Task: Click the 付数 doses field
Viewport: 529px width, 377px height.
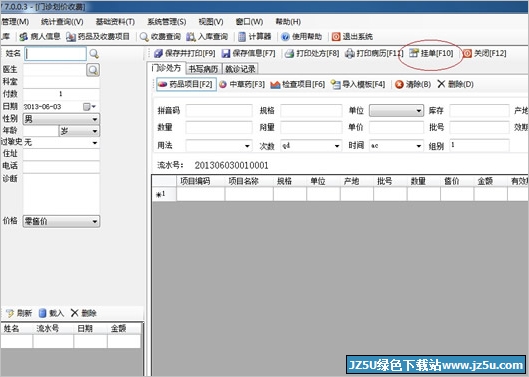Action: click(x=61, y=94)
